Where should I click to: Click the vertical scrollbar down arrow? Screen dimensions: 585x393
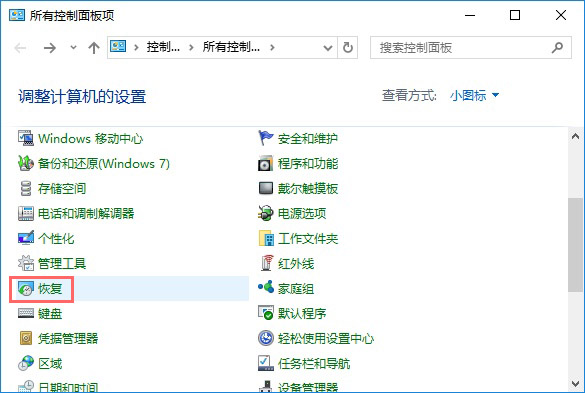[x=576, y=383]
